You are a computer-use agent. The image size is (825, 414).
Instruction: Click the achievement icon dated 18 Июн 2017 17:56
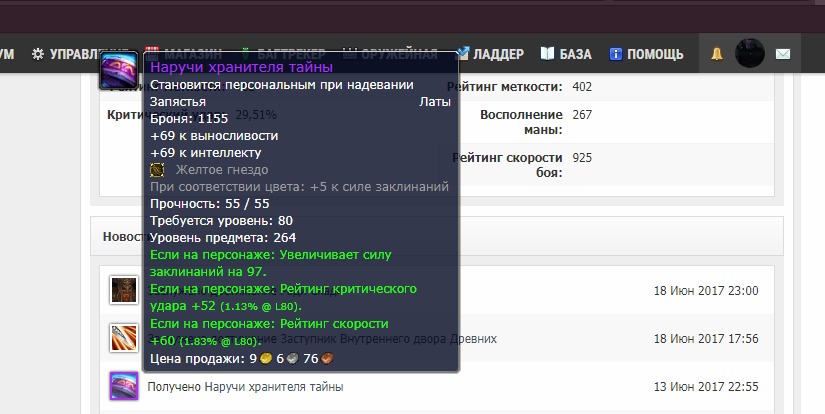click(x=124, y=338)
